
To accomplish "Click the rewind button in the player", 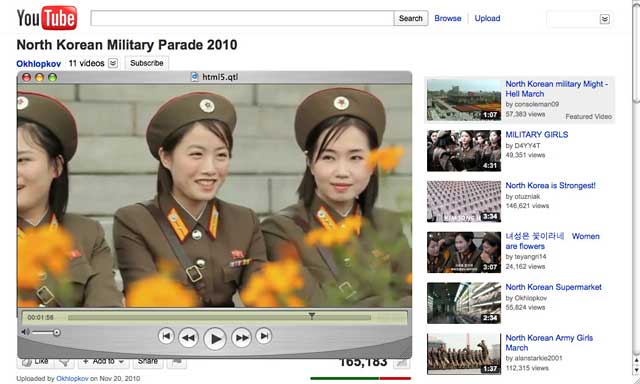I will (x=188, y=337).
